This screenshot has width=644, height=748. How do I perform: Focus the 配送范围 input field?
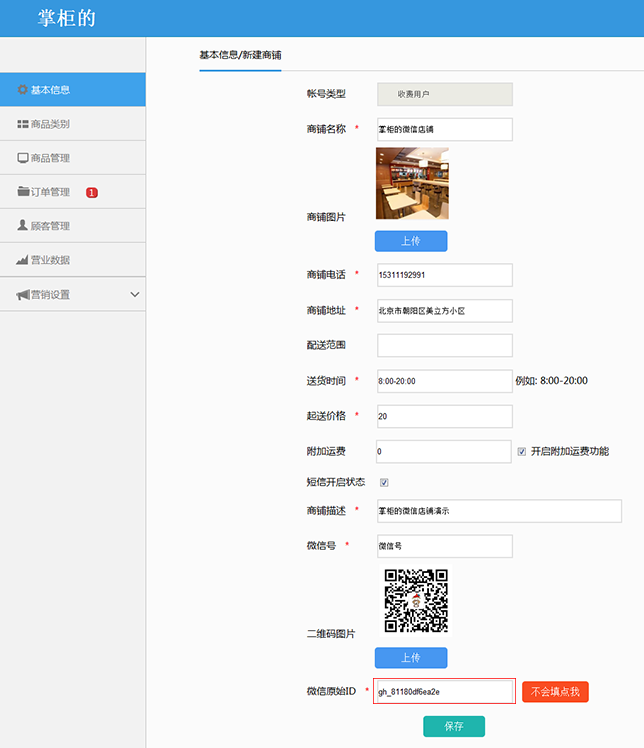[444, 345]
